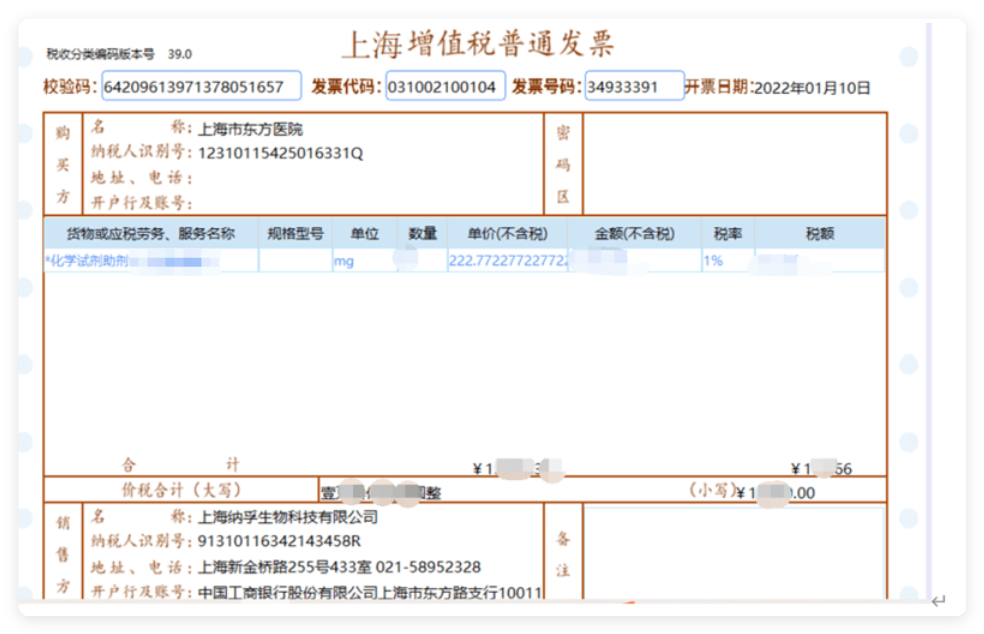The width and height of the screenshot is (984, 634).
Task: Click the 货物或应税劳务、服务名称 column header
Action: point(151,234)
